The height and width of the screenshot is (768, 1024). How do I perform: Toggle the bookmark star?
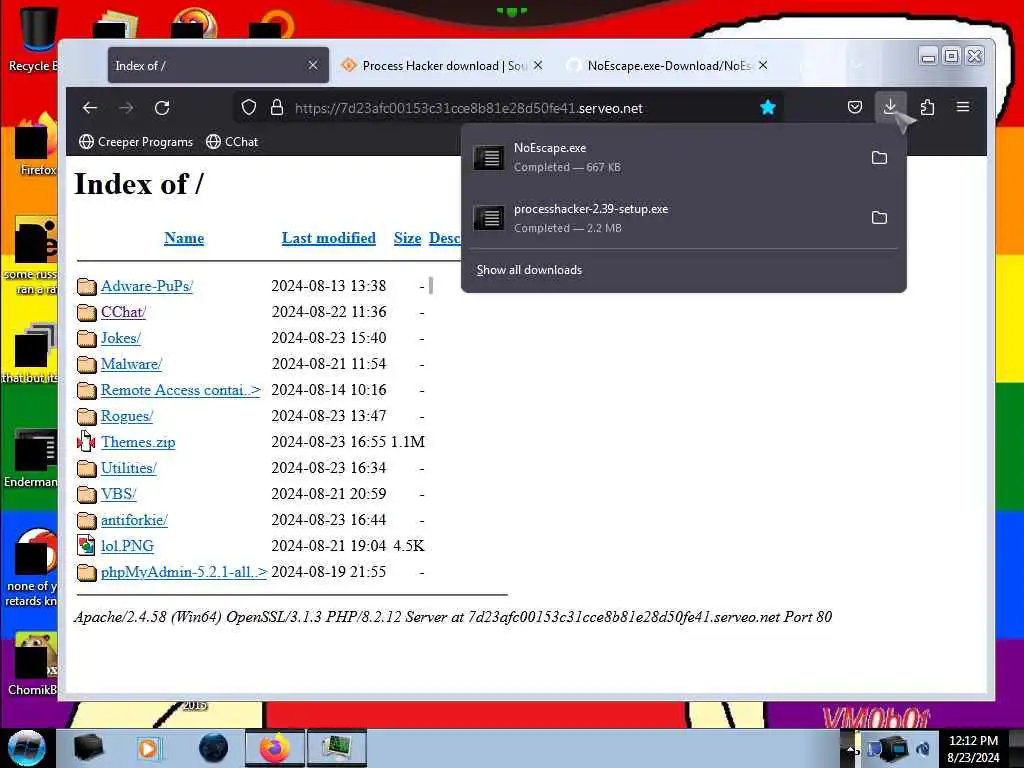pos(768,108)
